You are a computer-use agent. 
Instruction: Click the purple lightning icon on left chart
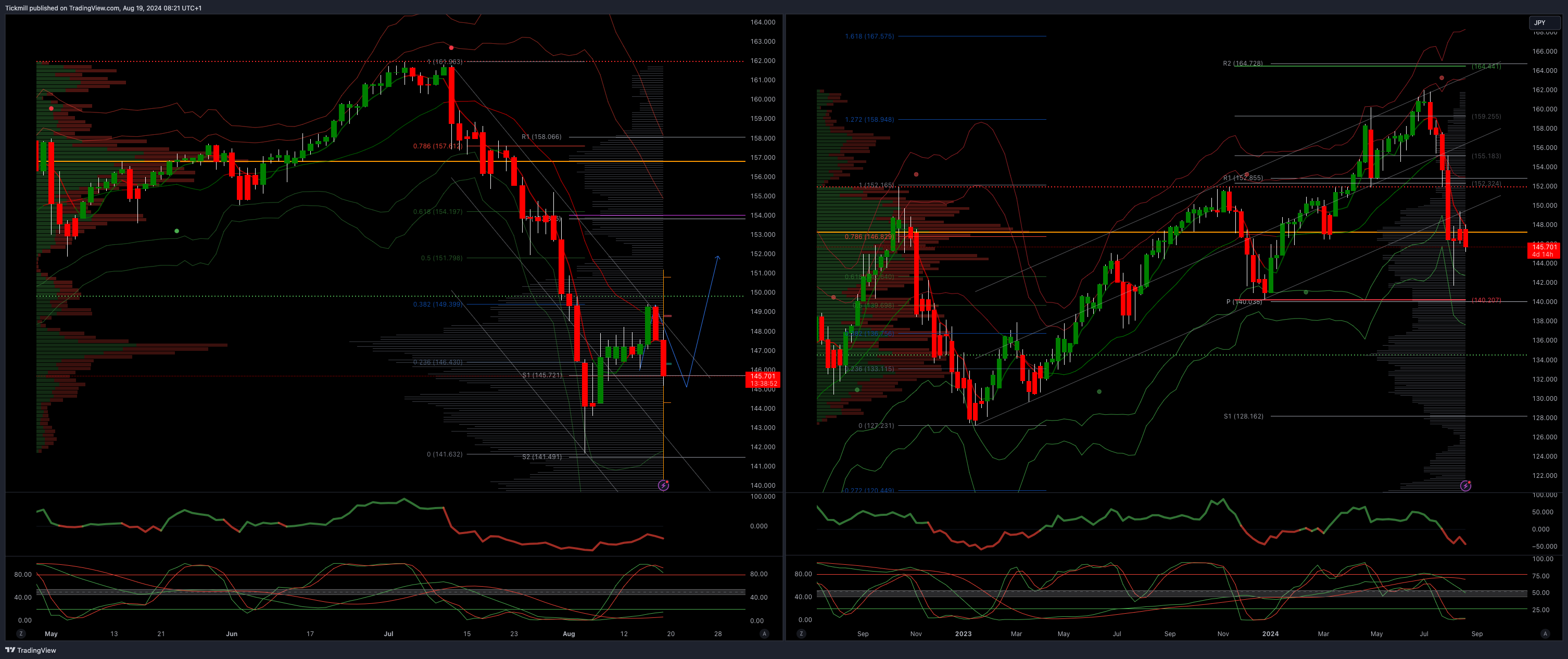tap(663, 485)
